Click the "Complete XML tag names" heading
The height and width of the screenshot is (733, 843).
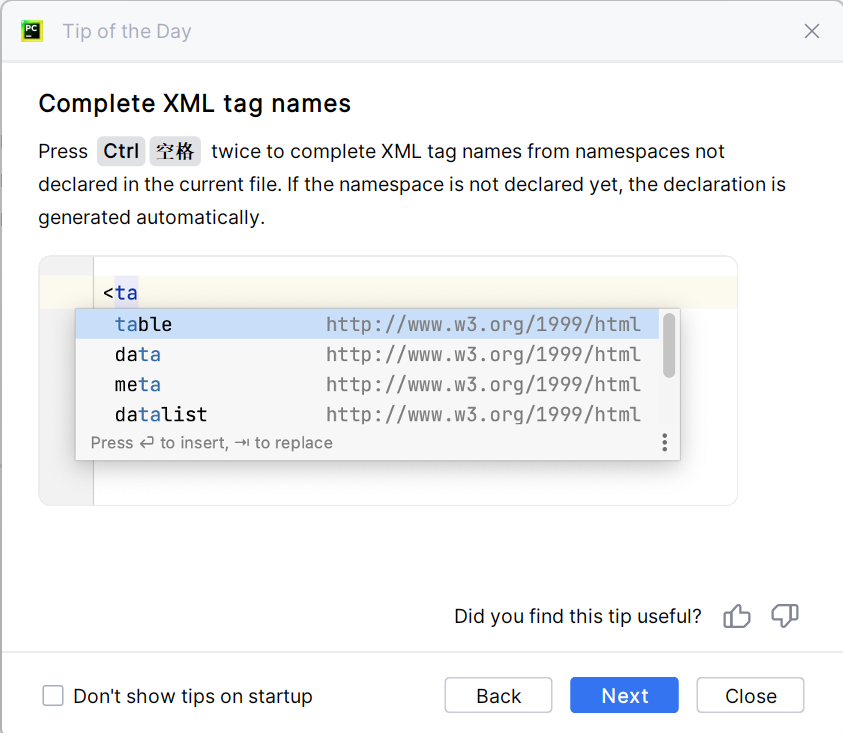(x=194, y=103)
